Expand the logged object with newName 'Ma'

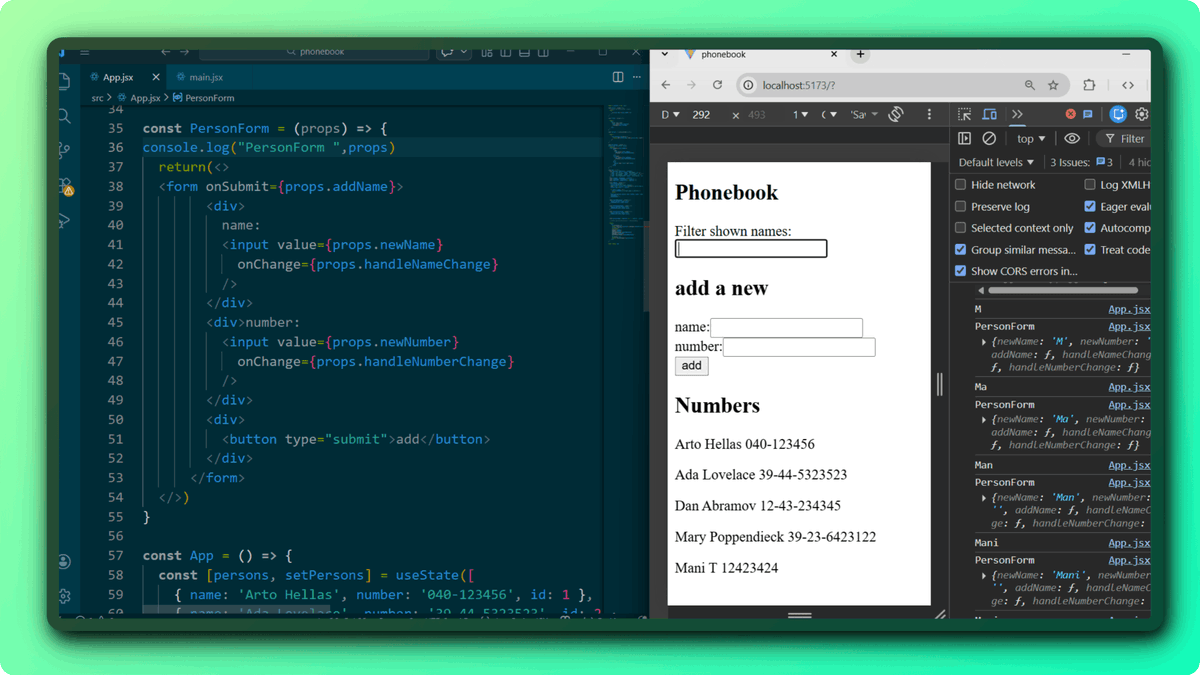tap(984, 420)
